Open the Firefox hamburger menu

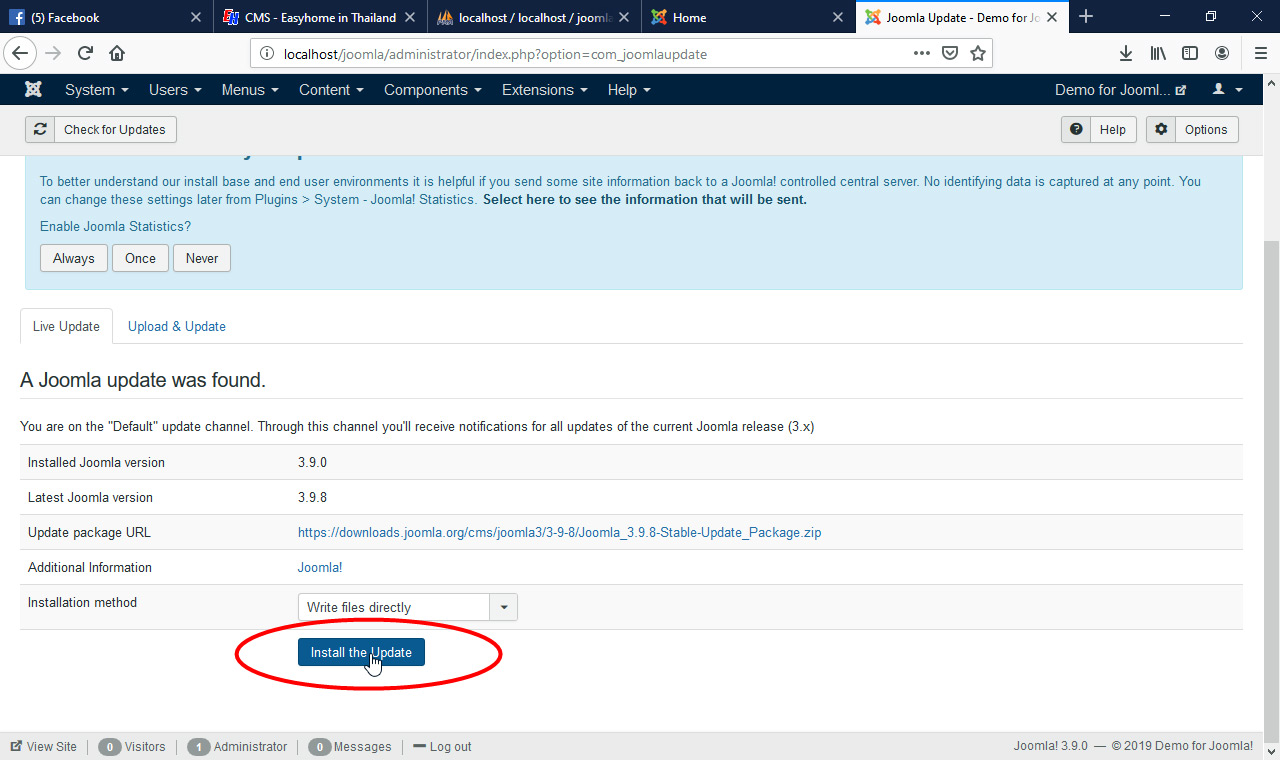click(1259, 53)
